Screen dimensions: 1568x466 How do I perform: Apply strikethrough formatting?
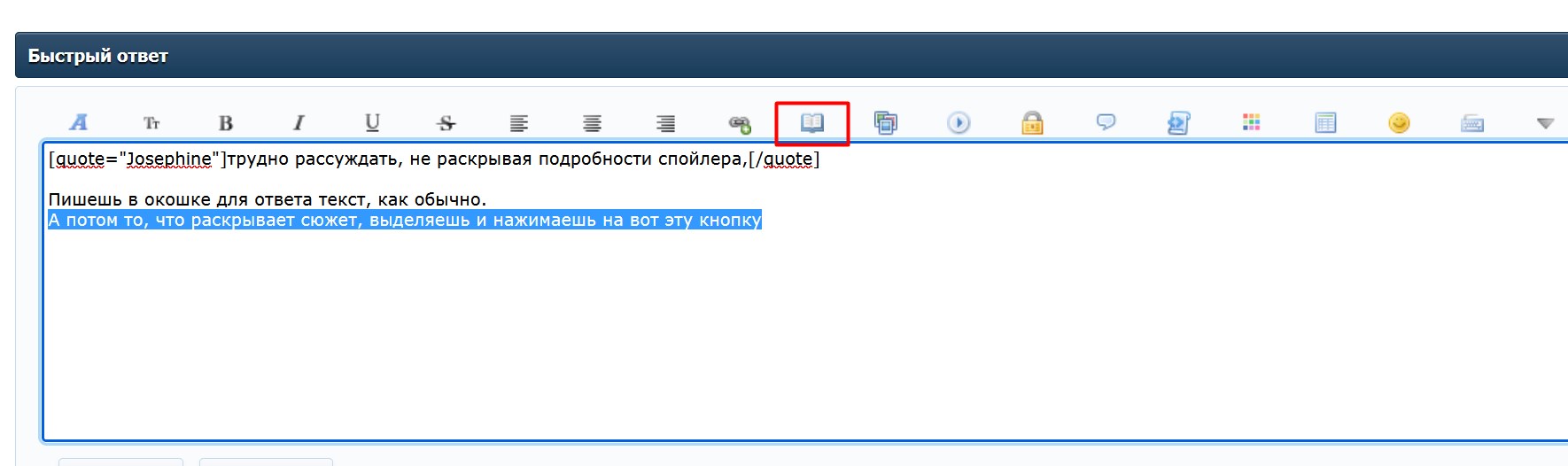click(446, 123)
